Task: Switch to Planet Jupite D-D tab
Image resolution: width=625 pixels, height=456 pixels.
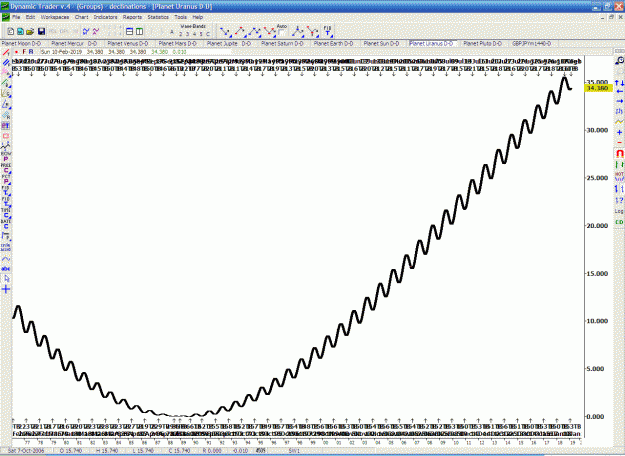Action: pyautogui.click(x=229, y=43)
